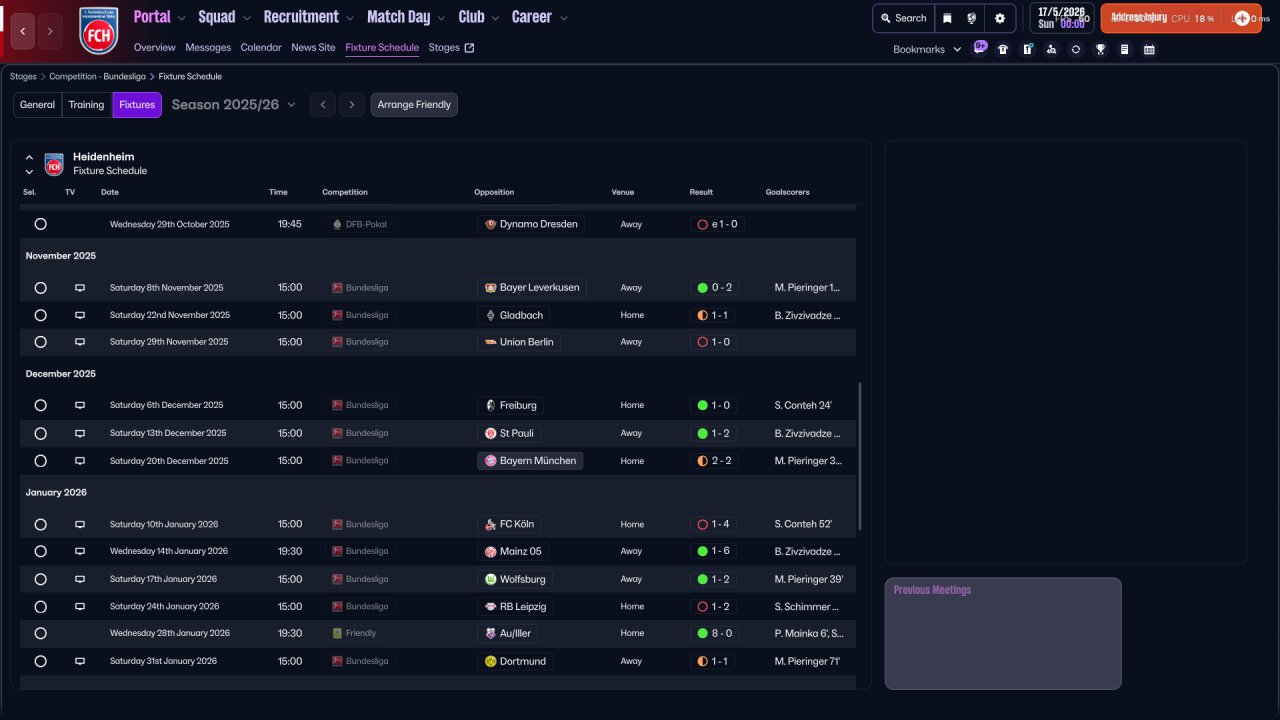This screenshot has width=1280, height=720.
Task: Select the Dynamo Dresden fixture radio button
Action: click(x=40, y=224)
